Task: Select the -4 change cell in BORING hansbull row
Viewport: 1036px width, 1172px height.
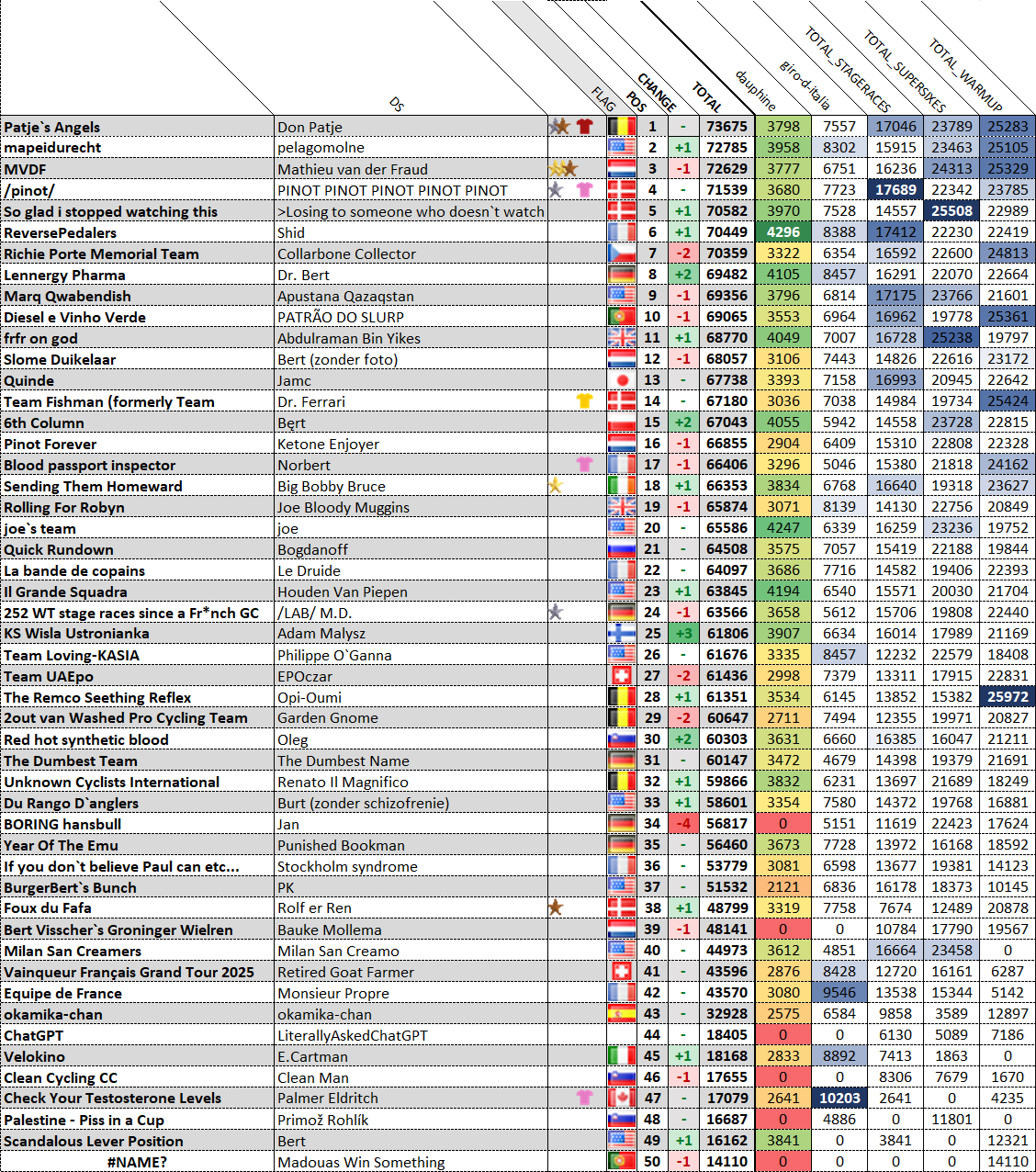Action: click(x=682, y=823)
